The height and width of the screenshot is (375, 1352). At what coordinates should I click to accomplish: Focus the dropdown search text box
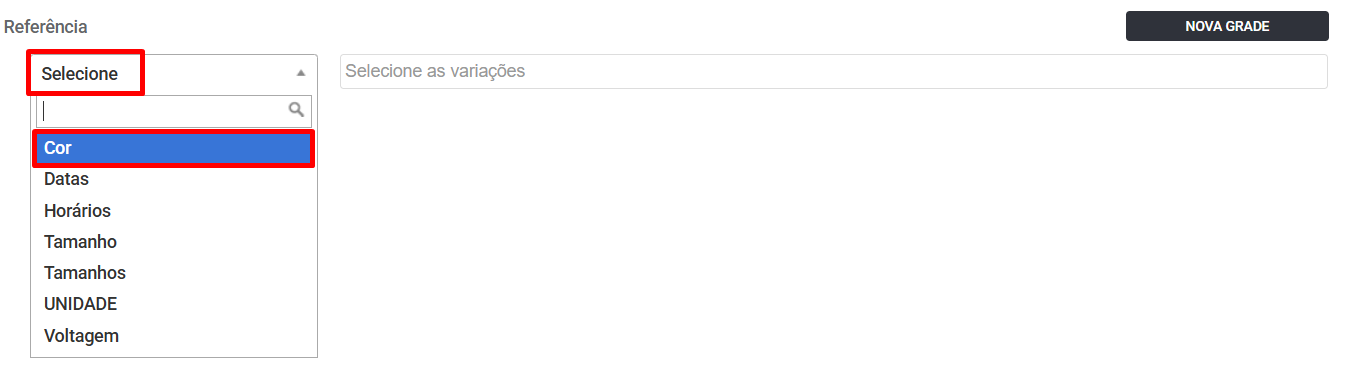point(174,111)
